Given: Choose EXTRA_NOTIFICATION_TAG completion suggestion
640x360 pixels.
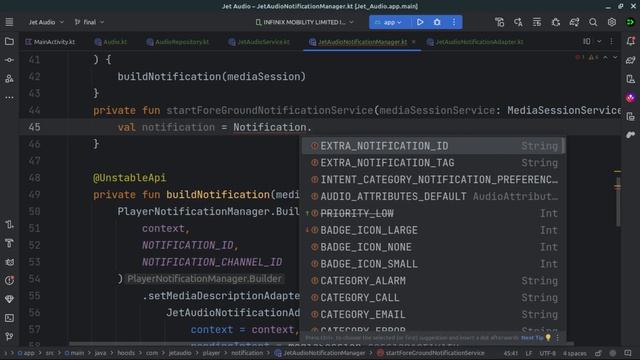Looking at the screenshot, I should (x=433, y=163).
